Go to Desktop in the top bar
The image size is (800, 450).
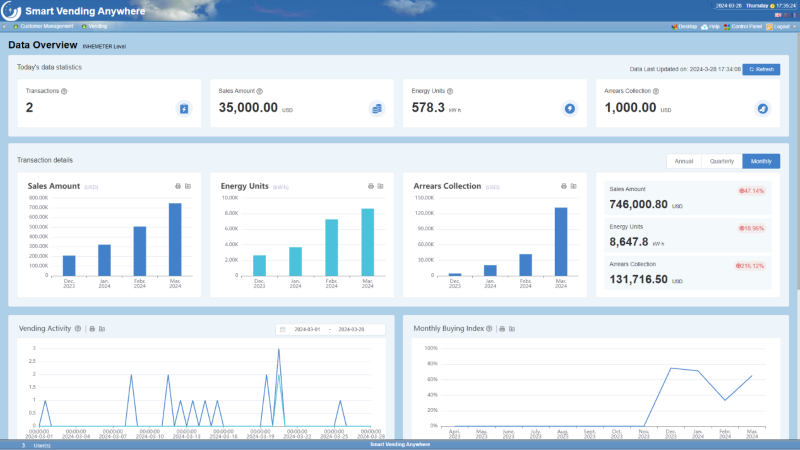[x=684, y=27]
